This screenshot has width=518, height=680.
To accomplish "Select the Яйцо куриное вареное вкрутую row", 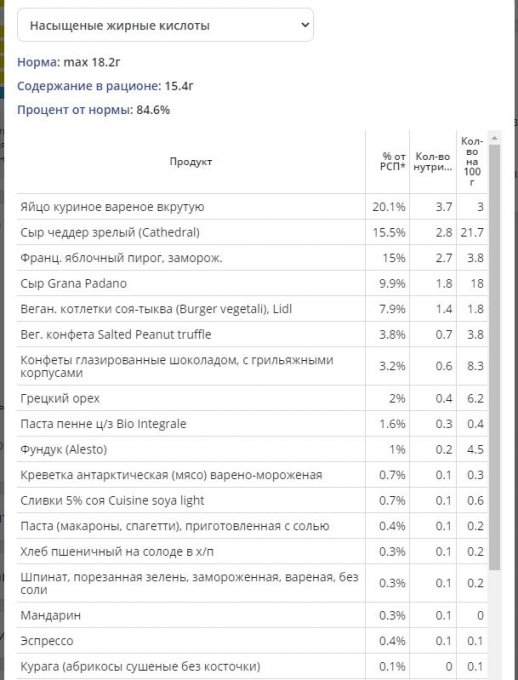I will [x=252, y=207].
